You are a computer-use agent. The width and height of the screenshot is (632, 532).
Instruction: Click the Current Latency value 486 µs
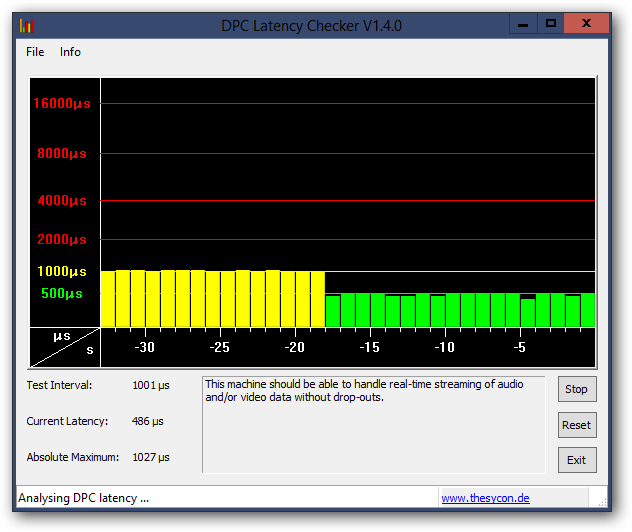pos(148,421)
